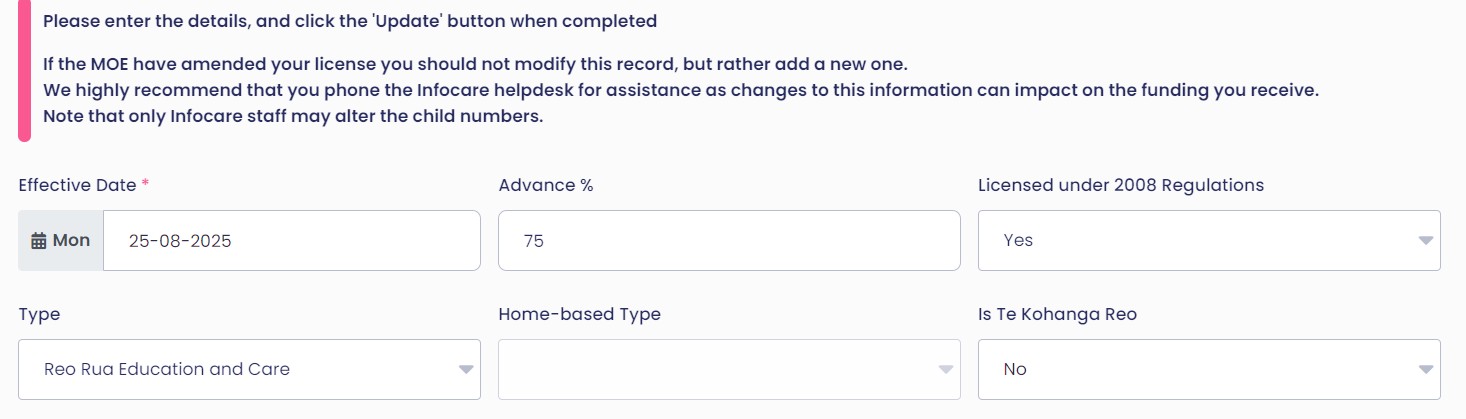Click the arrow icon on the Type dropdown
Image resolution: width=1466 pixels, height=419 pixels.
465,370
